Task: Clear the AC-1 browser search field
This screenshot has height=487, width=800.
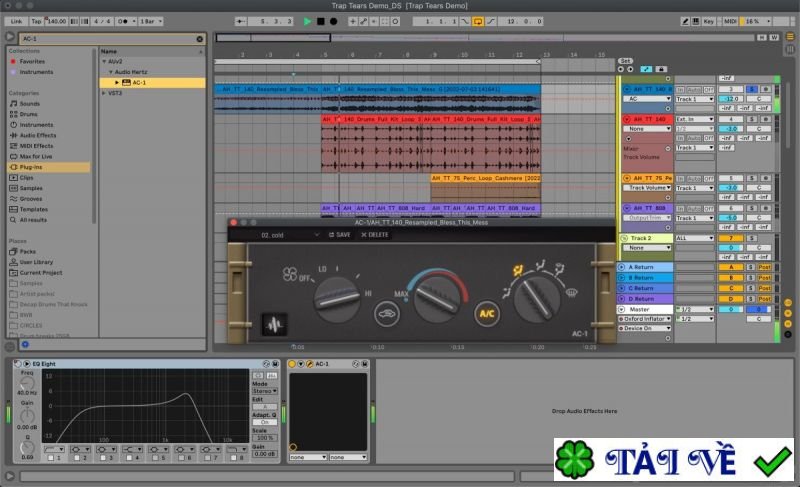Action: [x=199, y=39]
